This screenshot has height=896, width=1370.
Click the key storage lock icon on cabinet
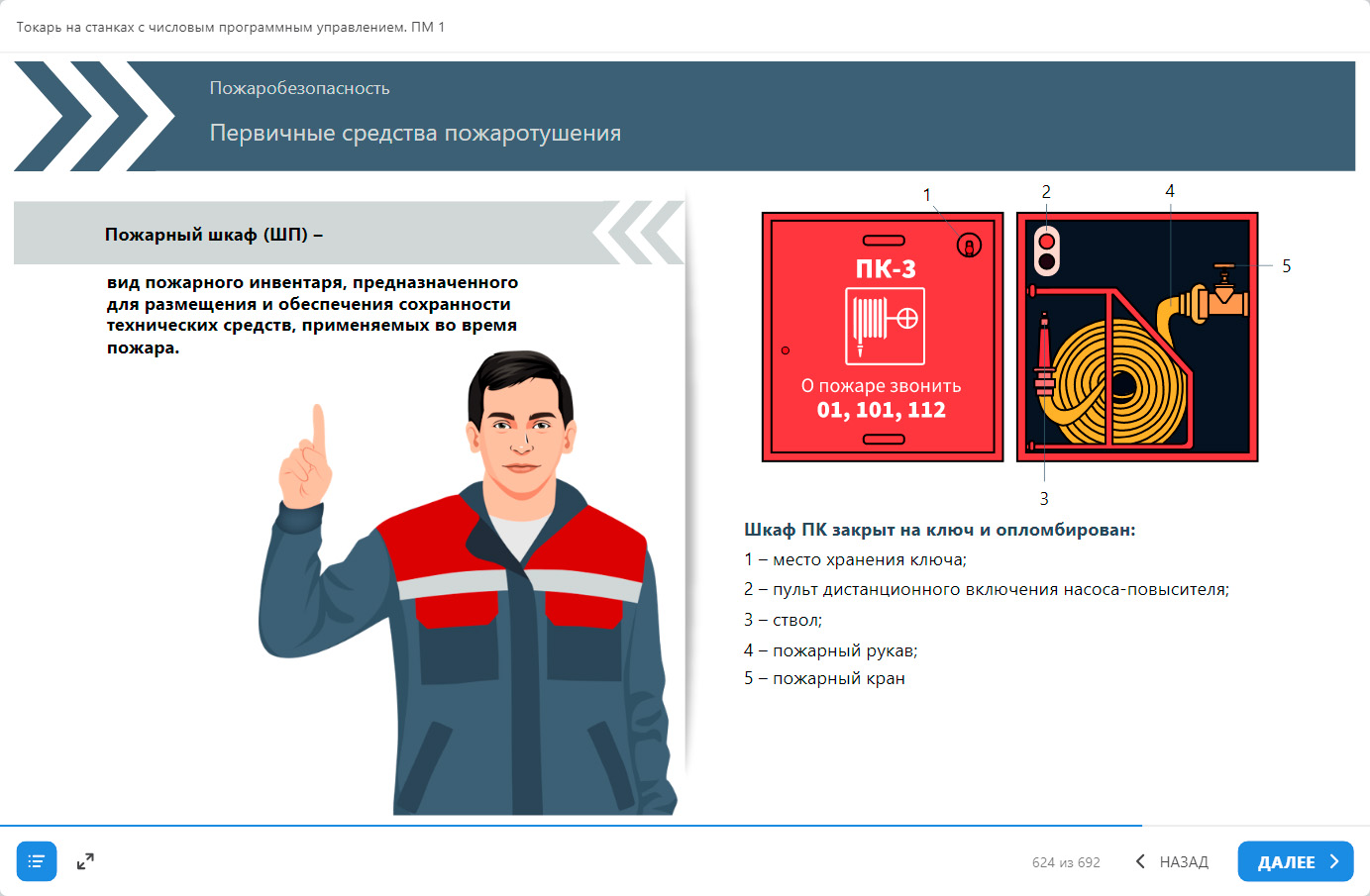coord(969,245)
